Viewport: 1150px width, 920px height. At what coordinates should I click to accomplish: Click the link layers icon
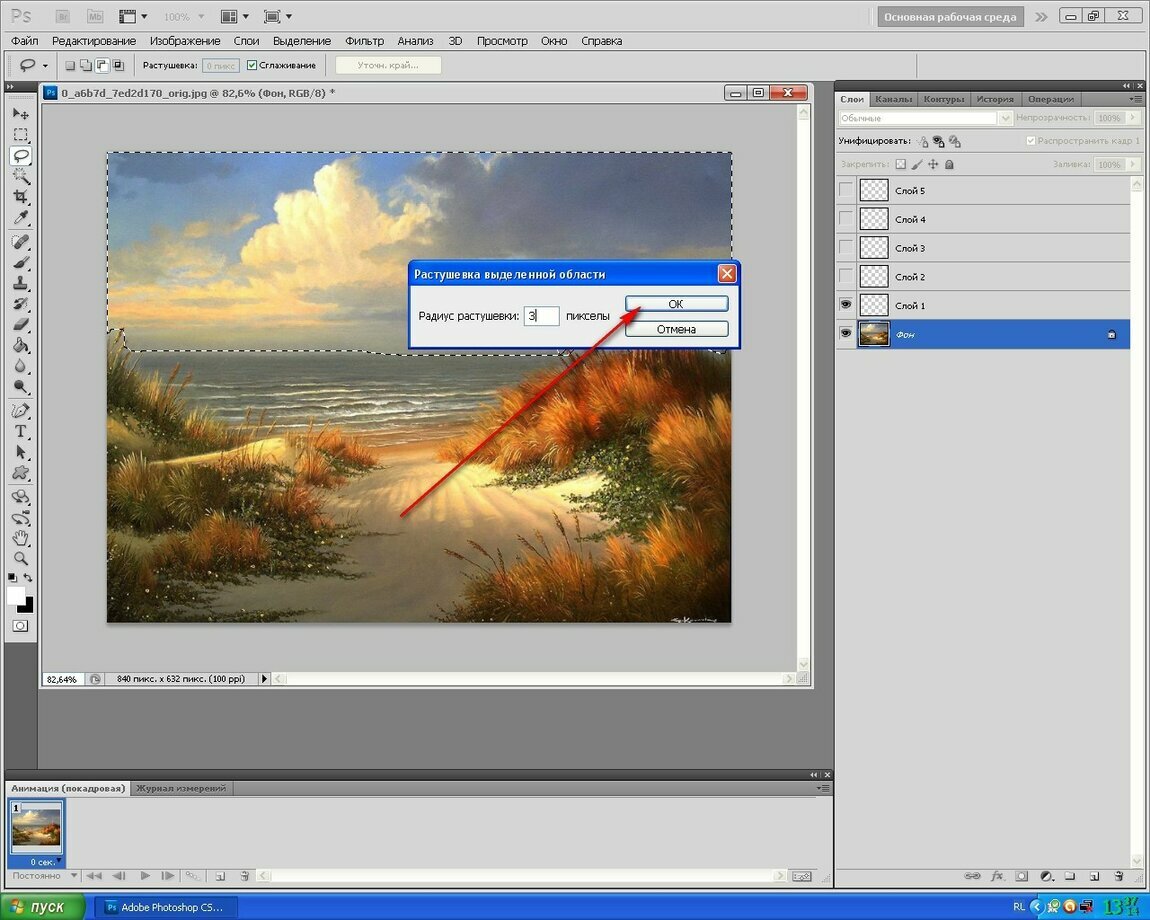(x=972, y=876)
